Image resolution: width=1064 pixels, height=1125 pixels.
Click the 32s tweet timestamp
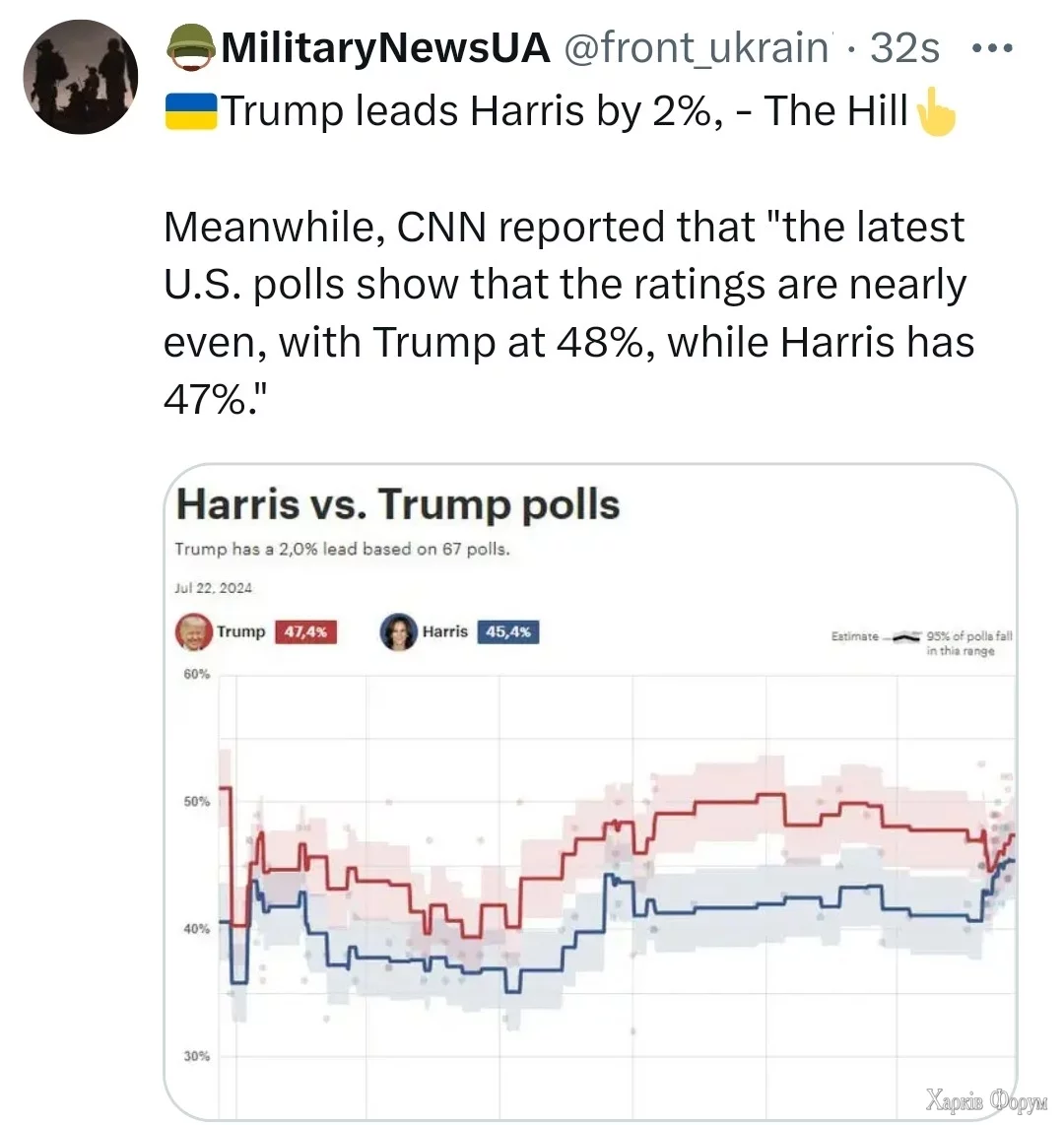click(904, 47)
